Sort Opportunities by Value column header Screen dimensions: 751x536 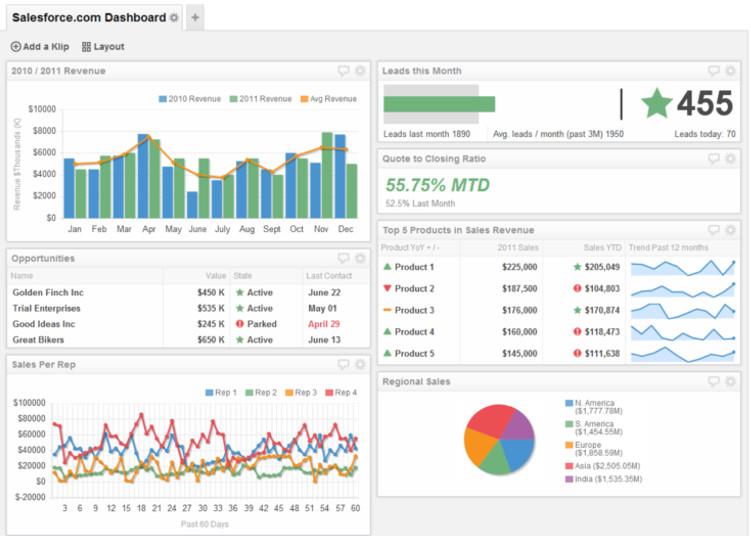(x=216, y=275)
